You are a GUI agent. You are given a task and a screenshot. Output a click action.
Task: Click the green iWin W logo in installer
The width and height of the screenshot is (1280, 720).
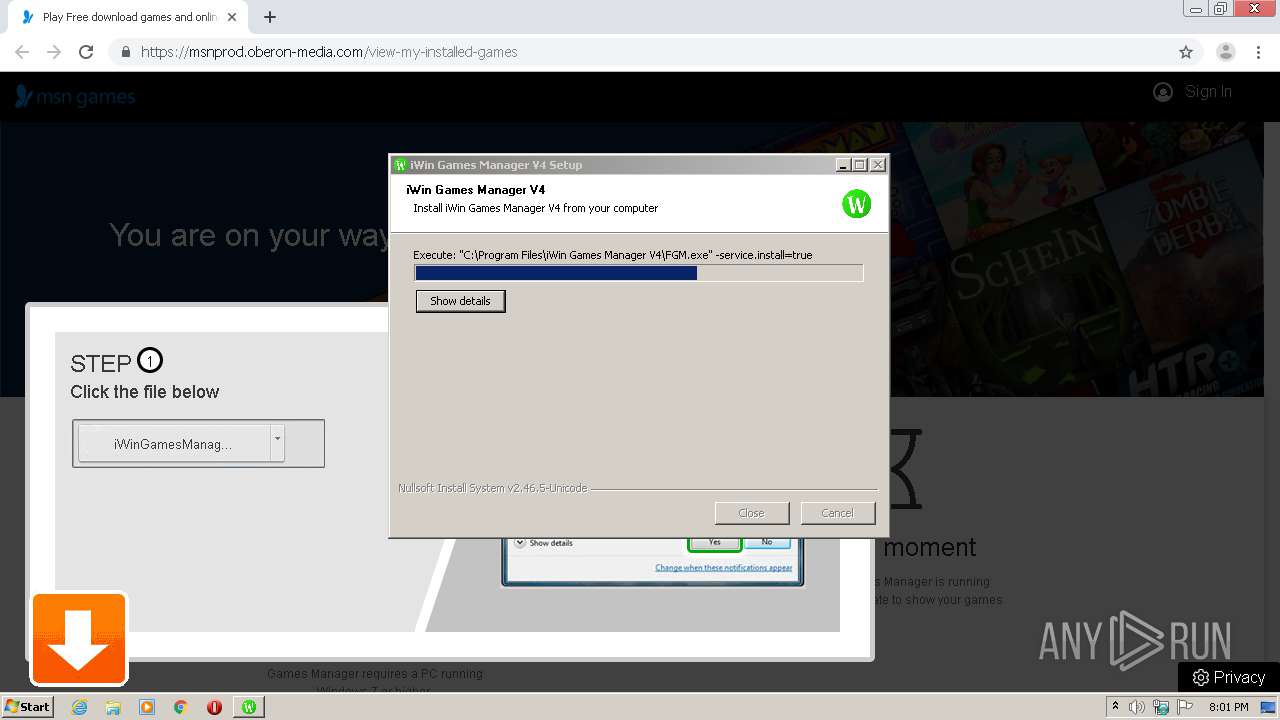(x=856, y=204)
